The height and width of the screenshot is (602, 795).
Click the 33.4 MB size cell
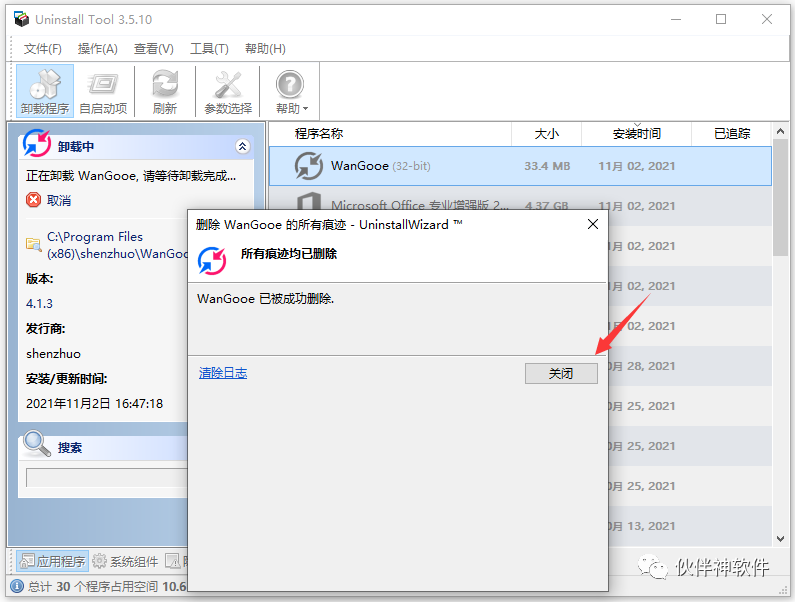click(547, 166)
